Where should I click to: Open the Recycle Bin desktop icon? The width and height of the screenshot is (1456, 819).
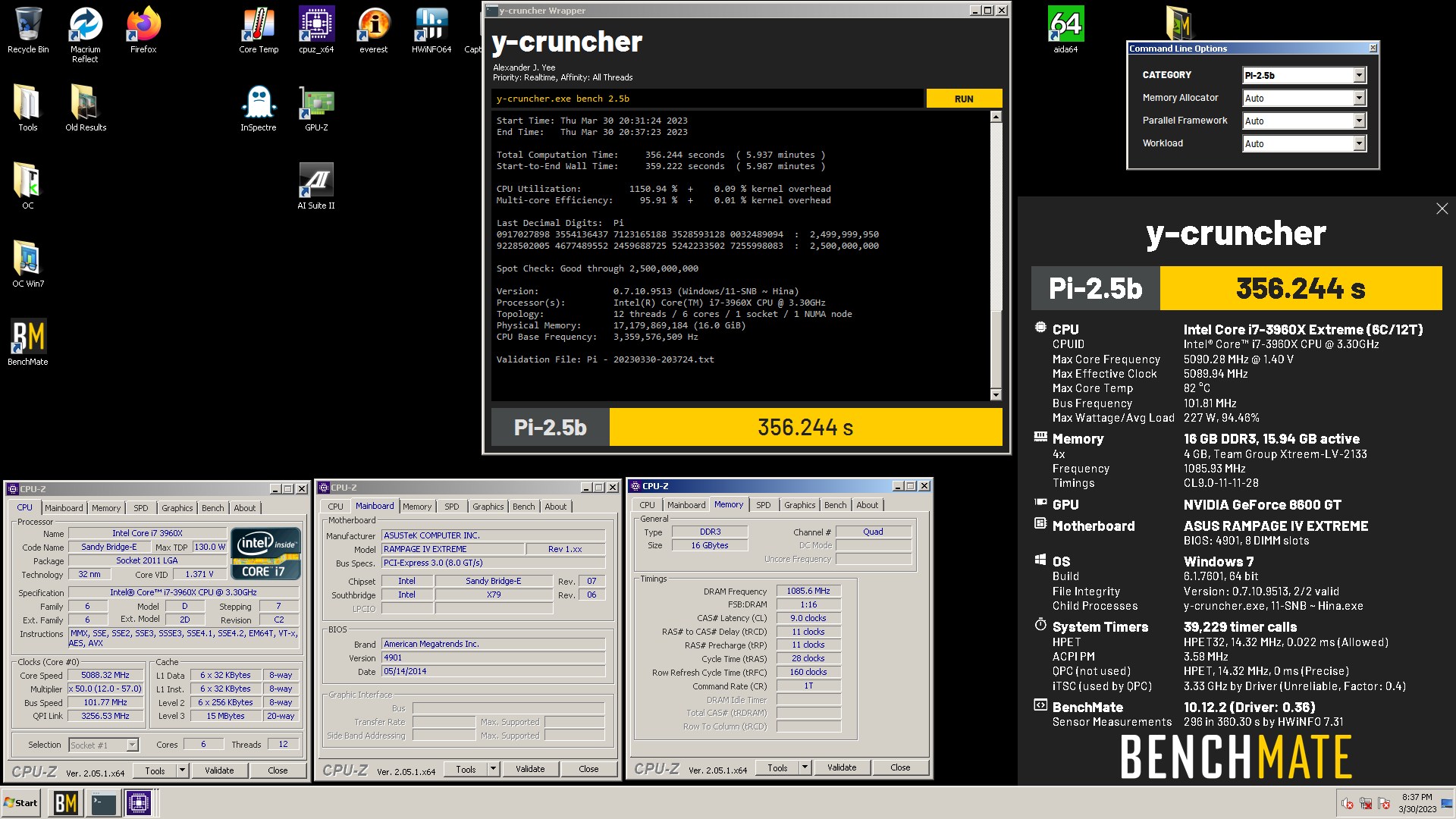click(x=28, y=30)
